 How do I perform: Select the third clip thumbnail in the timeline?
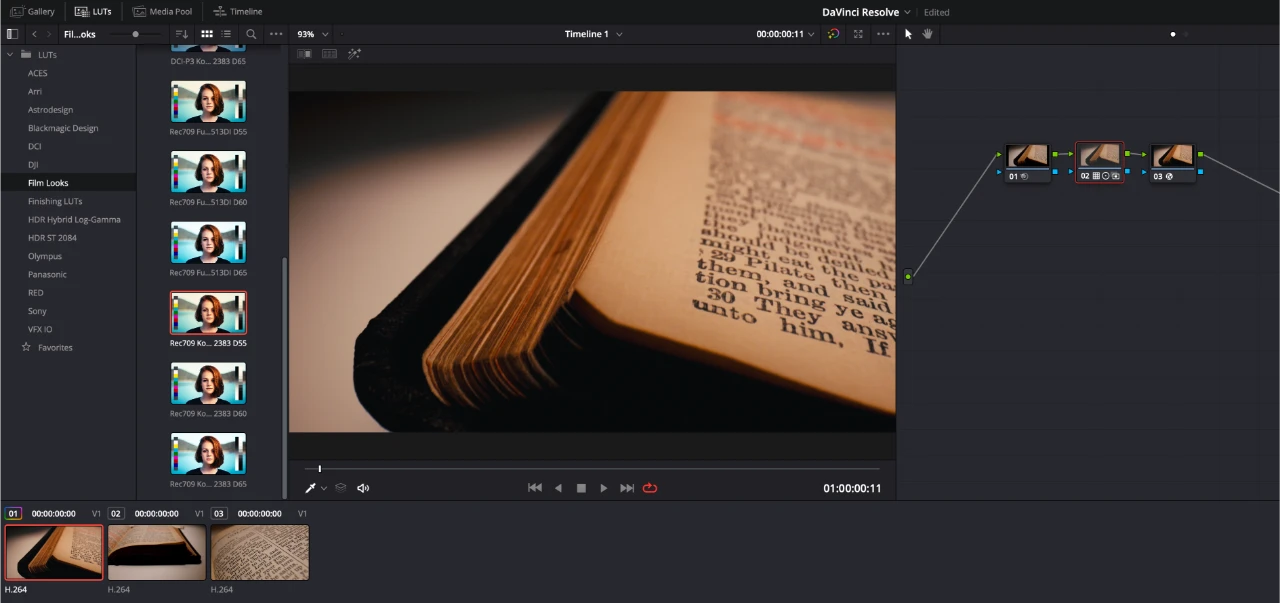pos(260,552)
